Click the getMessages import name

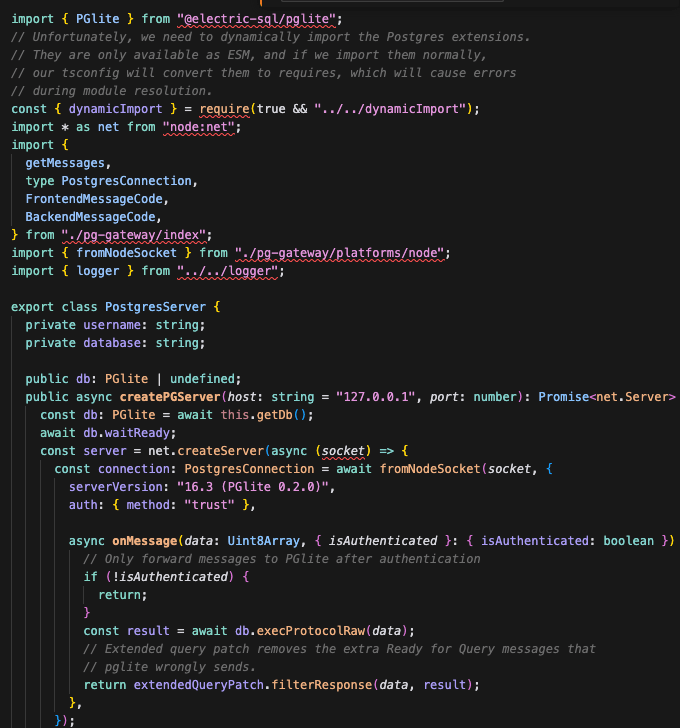click(x=65, y=163)
